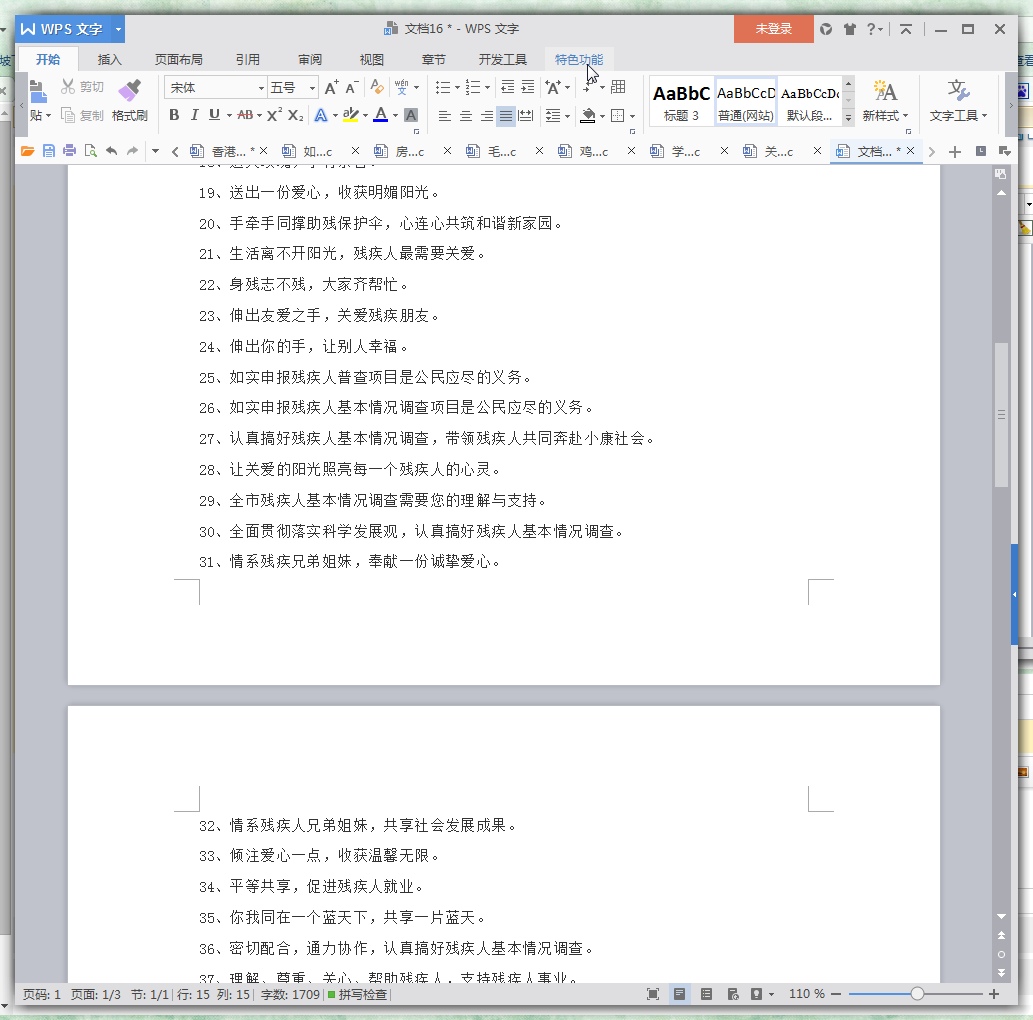The image size is (1033, 1020).
Task: Apply the 标题 3 style
Action: (x=681, y=101)
